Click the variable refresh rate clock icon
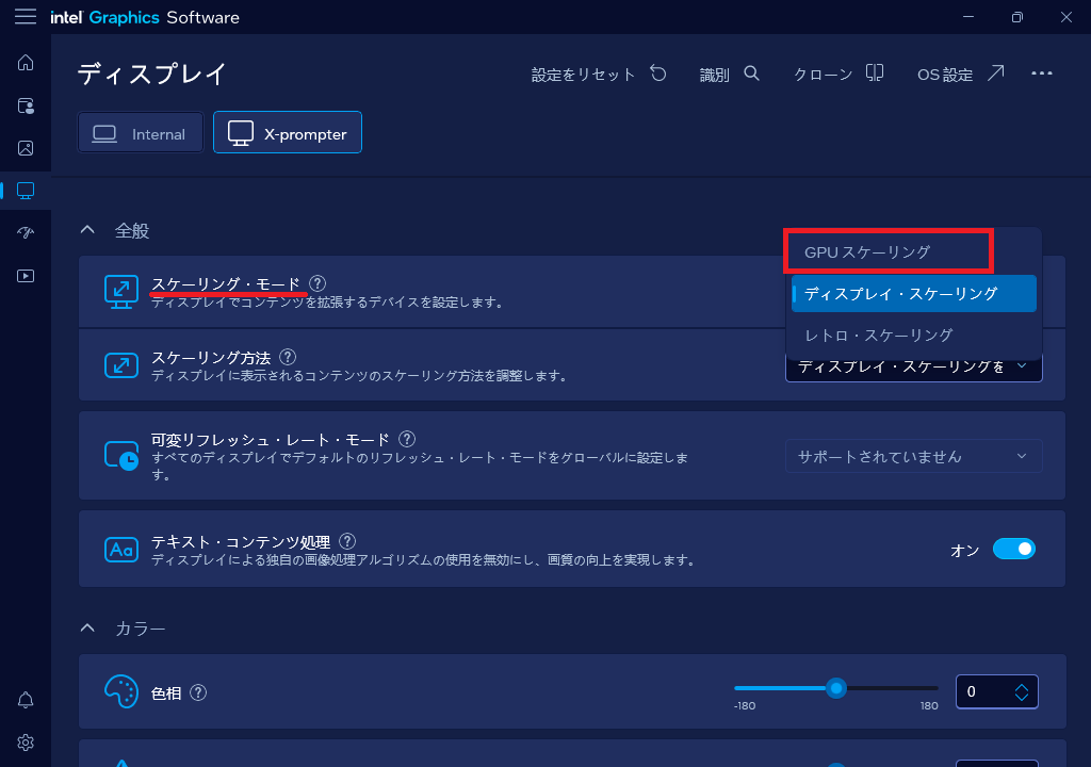 [x=121, y=456]
